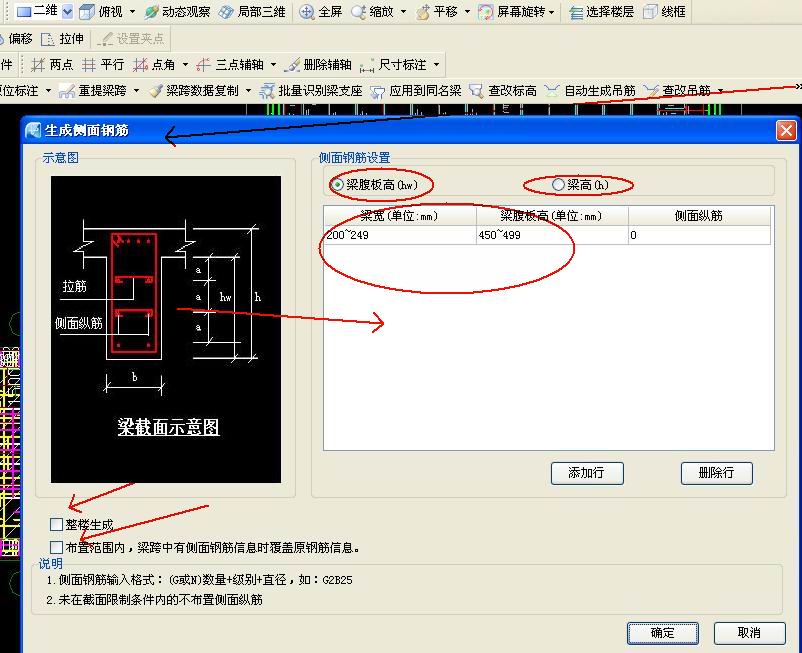Check the 整楼生成 checkbox
The height and width of the screenshot is (653, 802).
click(x=57, y=524)
